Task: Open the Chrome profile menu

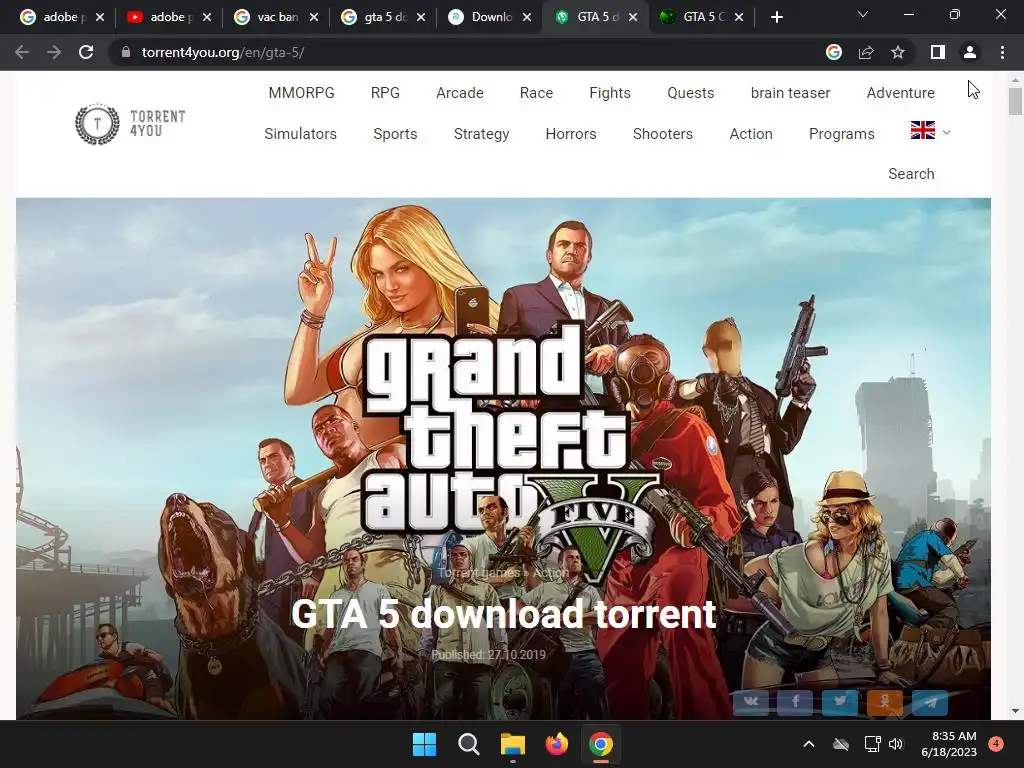Action: pos(970,52)
